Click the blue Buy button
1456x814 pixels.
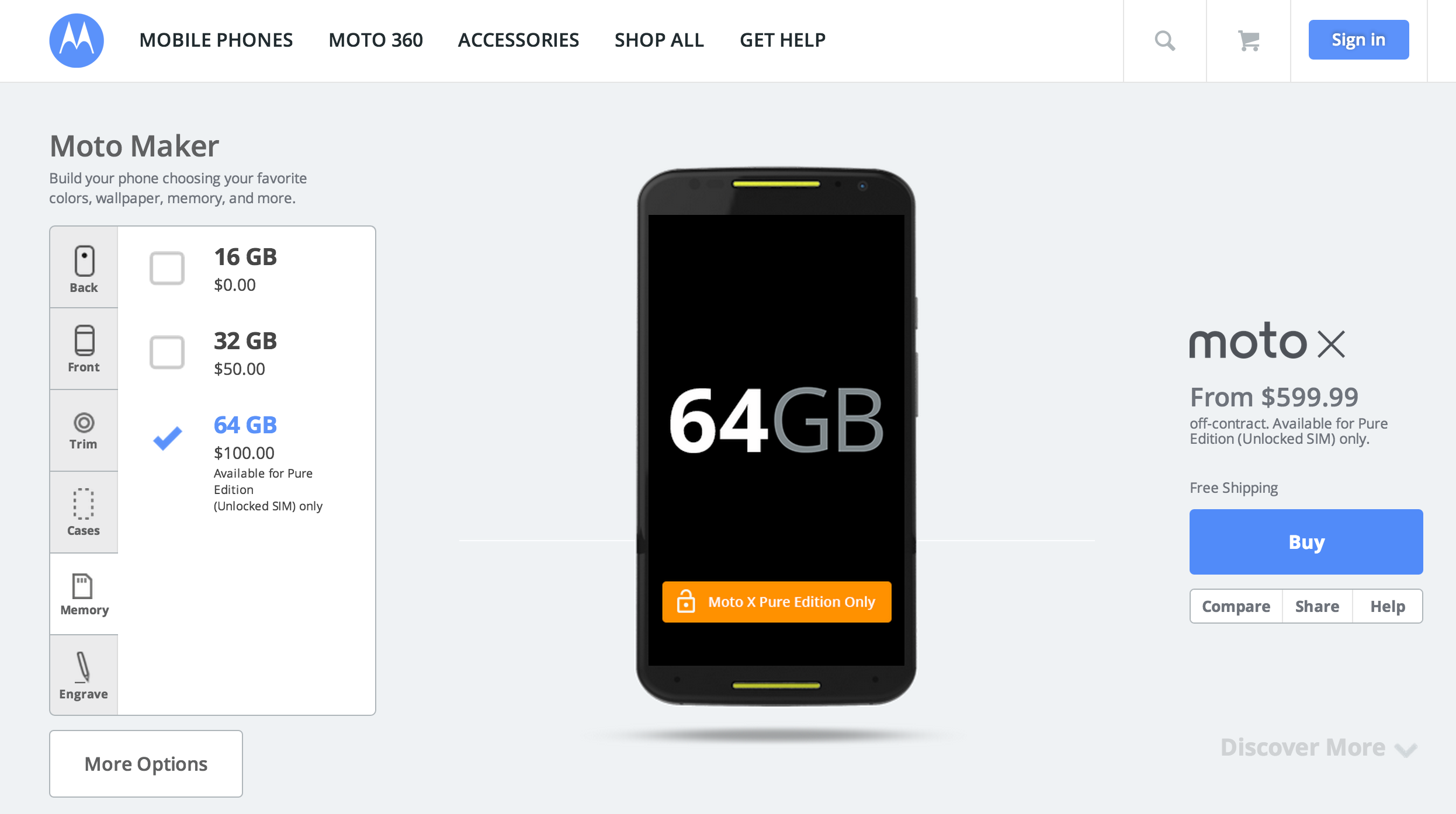1306,542
